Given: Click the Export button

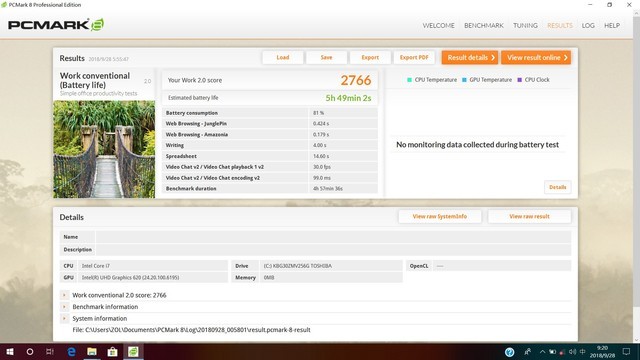Looking at the screenshot, I should pos(370,58).
